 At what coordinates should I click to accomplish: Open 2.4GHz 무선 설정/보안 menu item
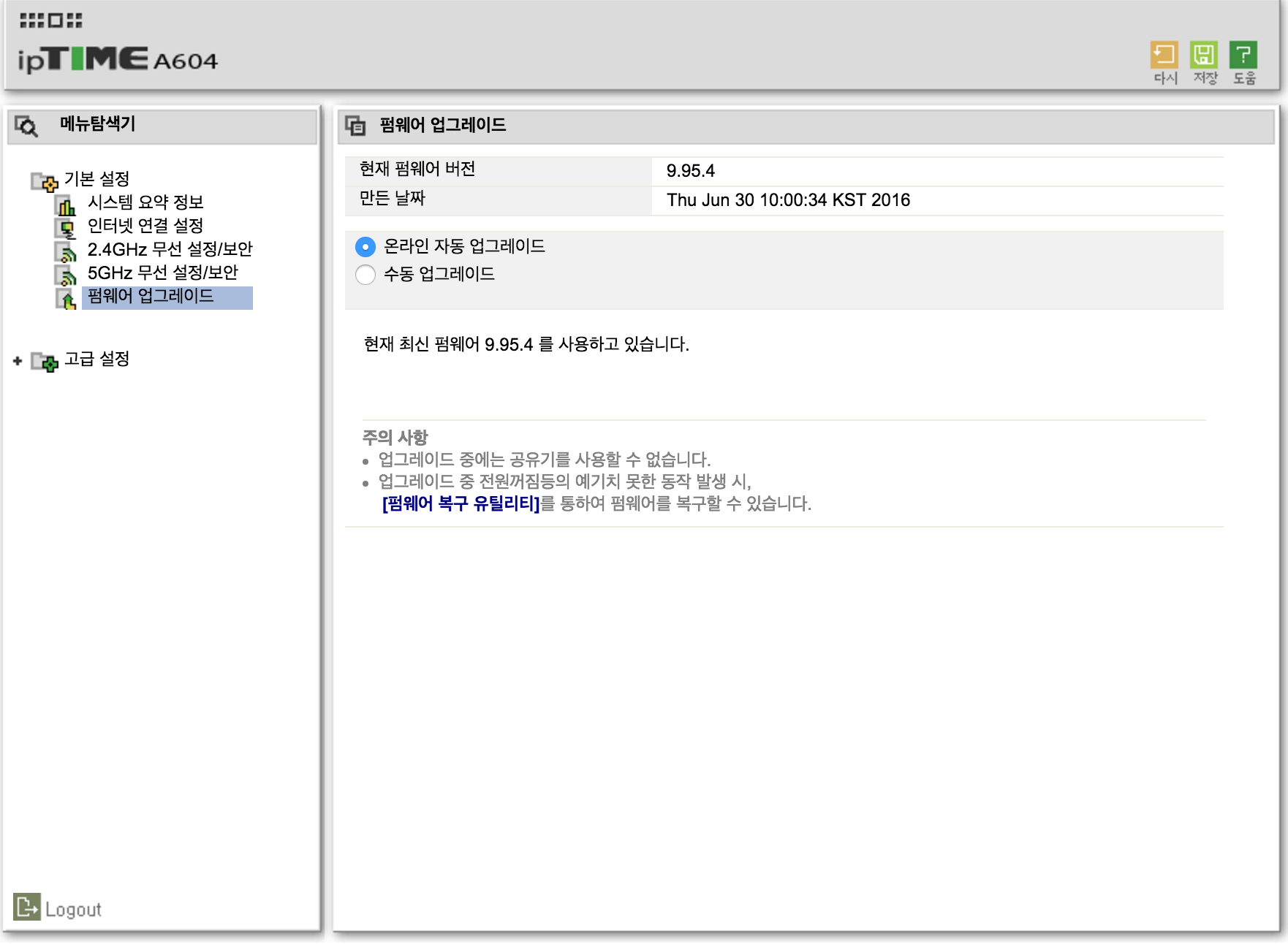pyautogui.click(x=170, y=249)
